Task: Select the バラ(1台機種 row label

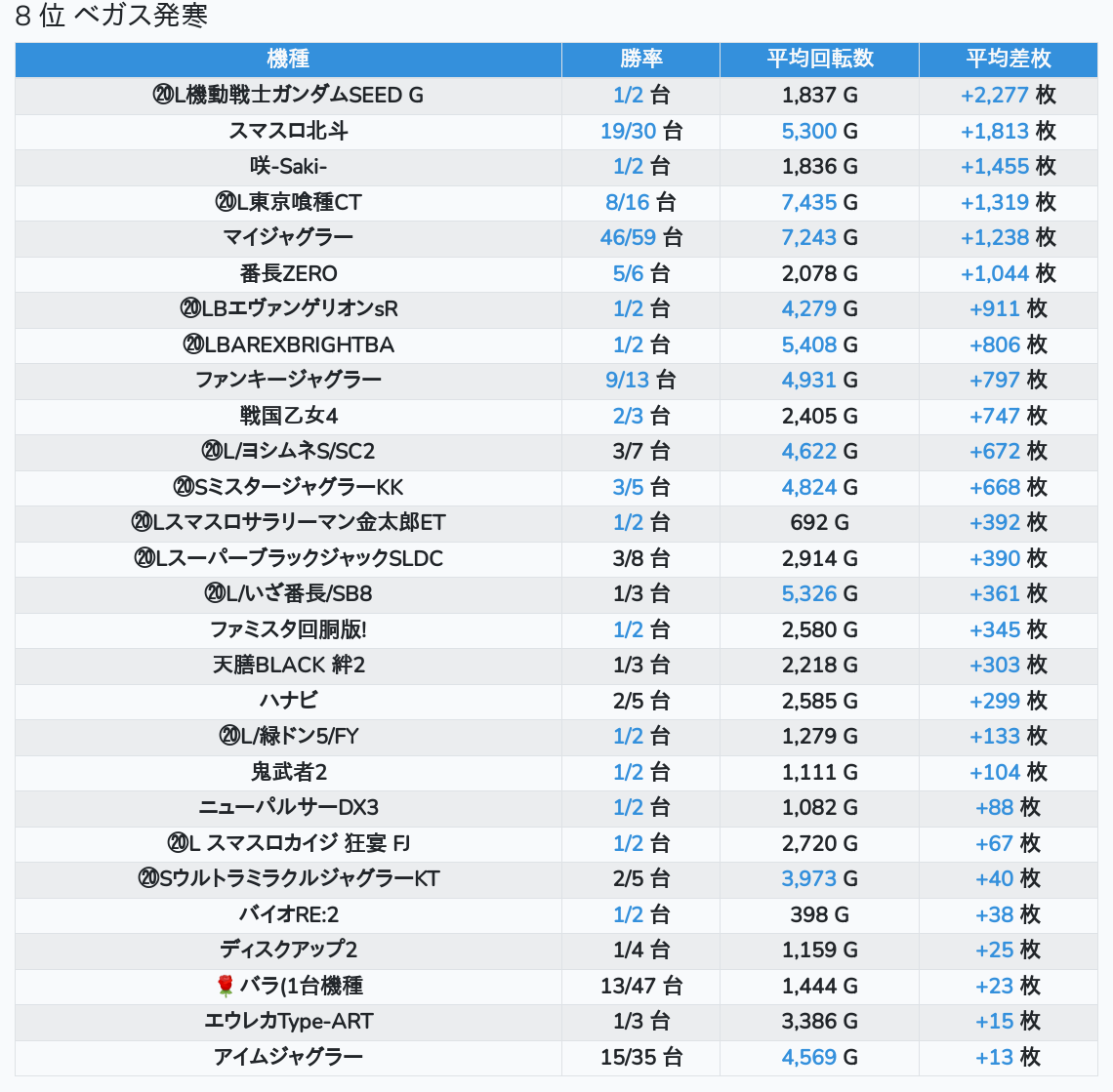Action: point(301,987)
